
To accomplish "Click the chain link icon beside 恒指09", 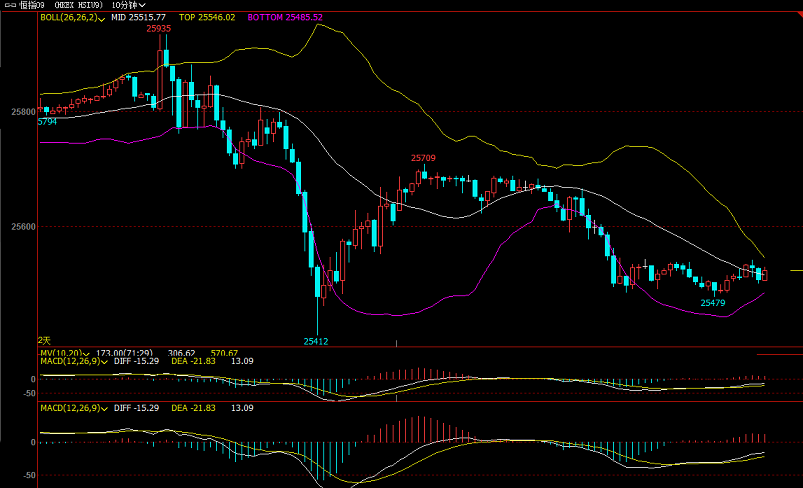I will 10,5.
